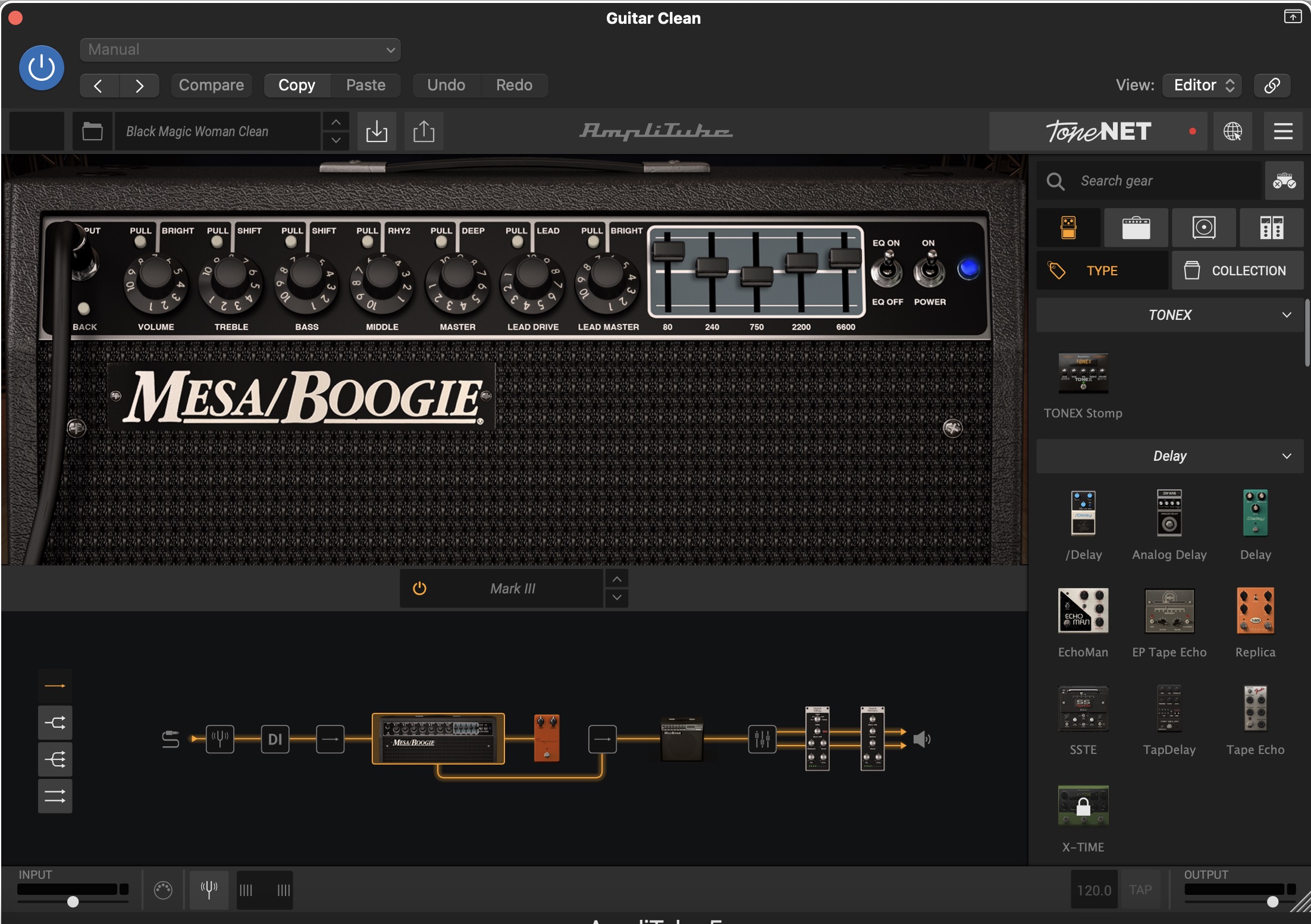
Task: Switch to TYPE filter tab
Action: click(x=1102, y=271)
